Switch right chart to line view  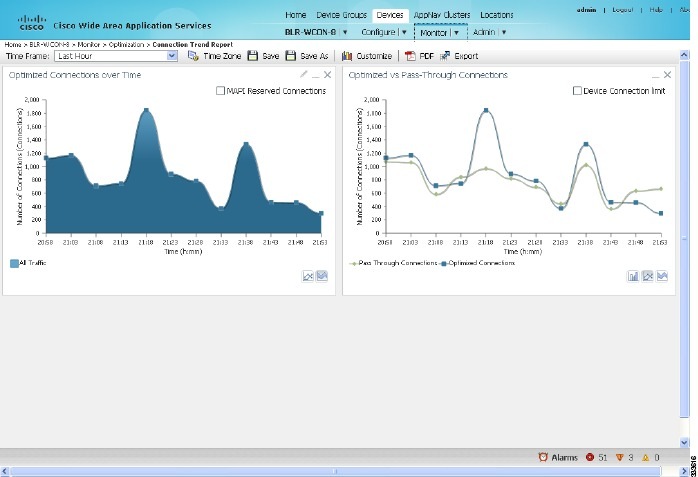(x=648, y=276)
